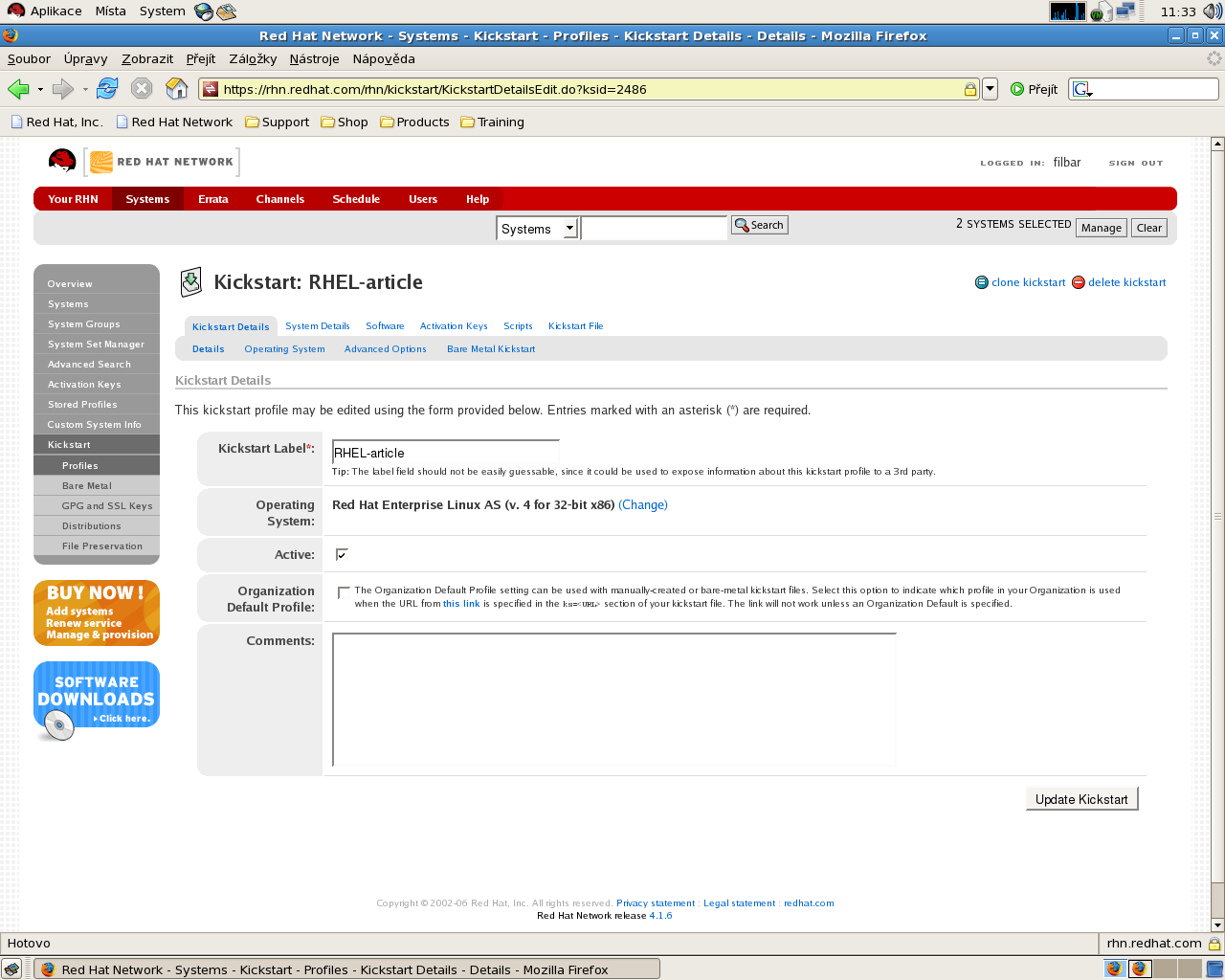Click the Kickstart Label input field
The image size is (1225, 980).
tap(445, 453)
